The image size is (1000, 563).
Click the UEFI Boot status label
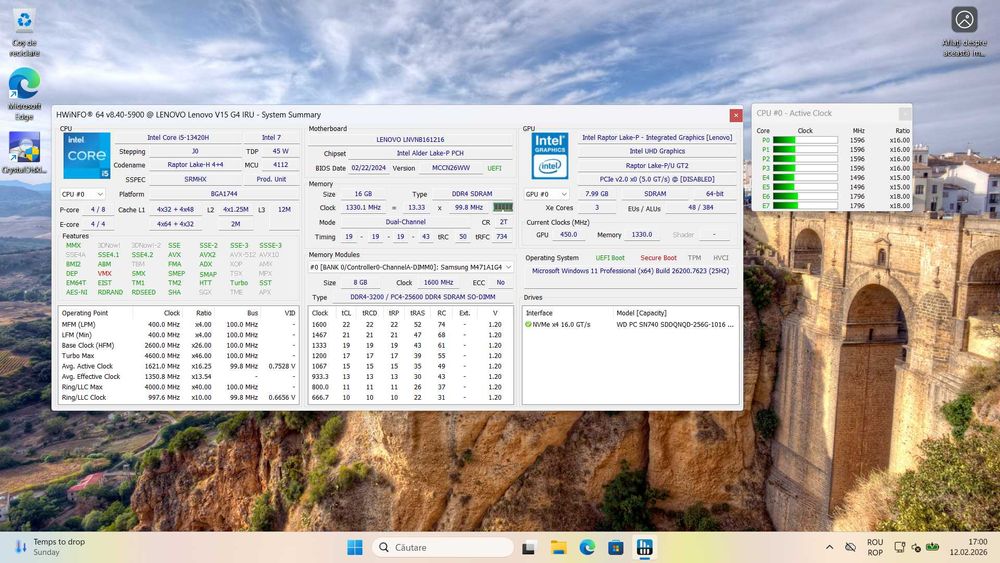pyautogui.click(x=610, y=258)
